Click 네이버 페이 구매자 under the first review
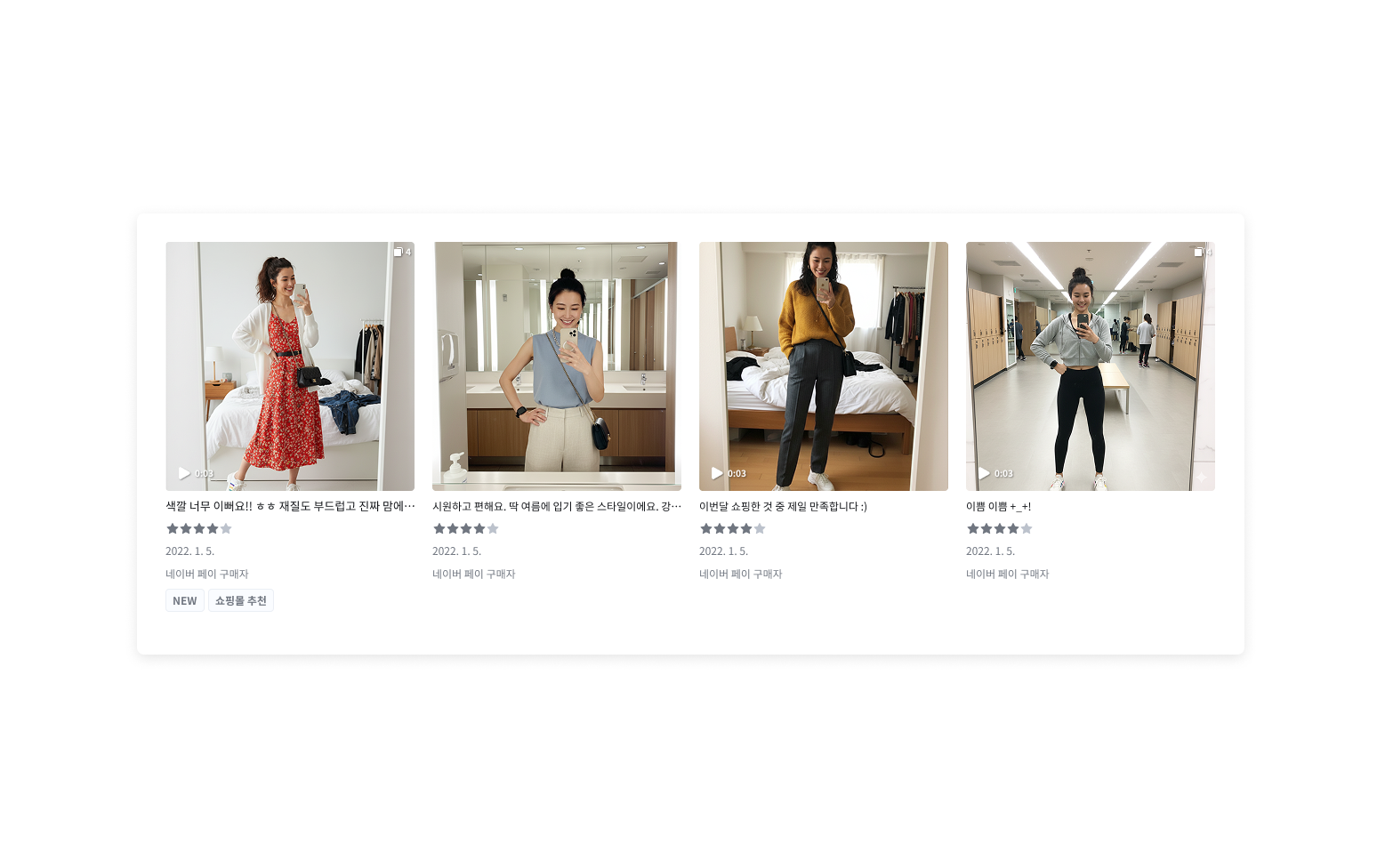The height and width of the screenshot is (868, 1377). 207,574
